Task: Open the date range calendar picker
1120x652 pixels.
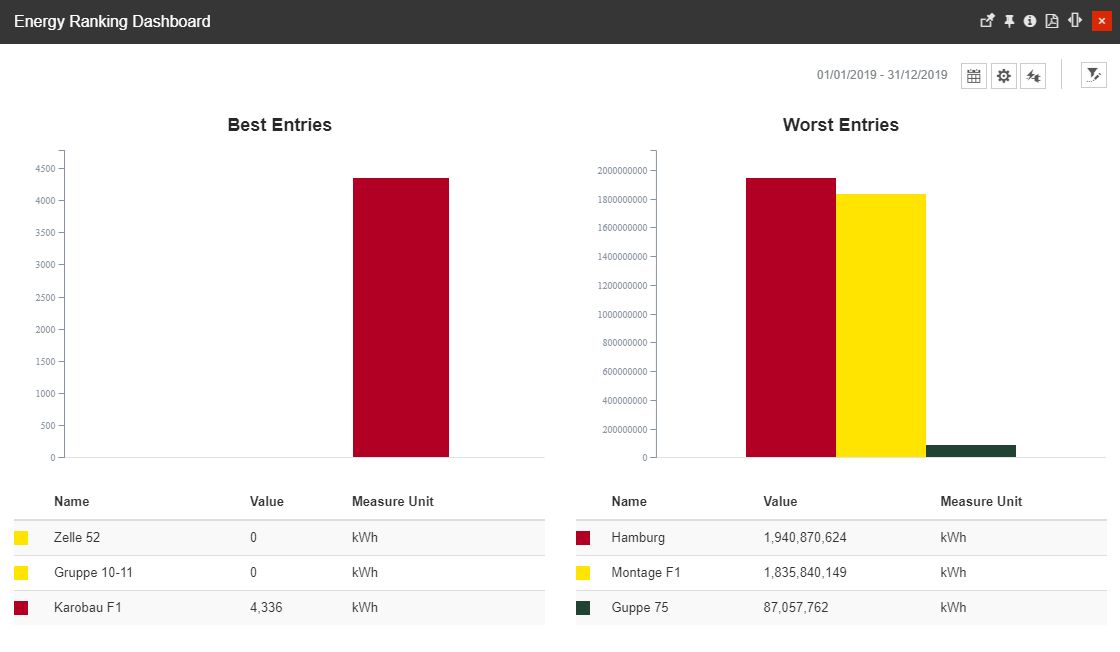Action: [x=973, y=75]
